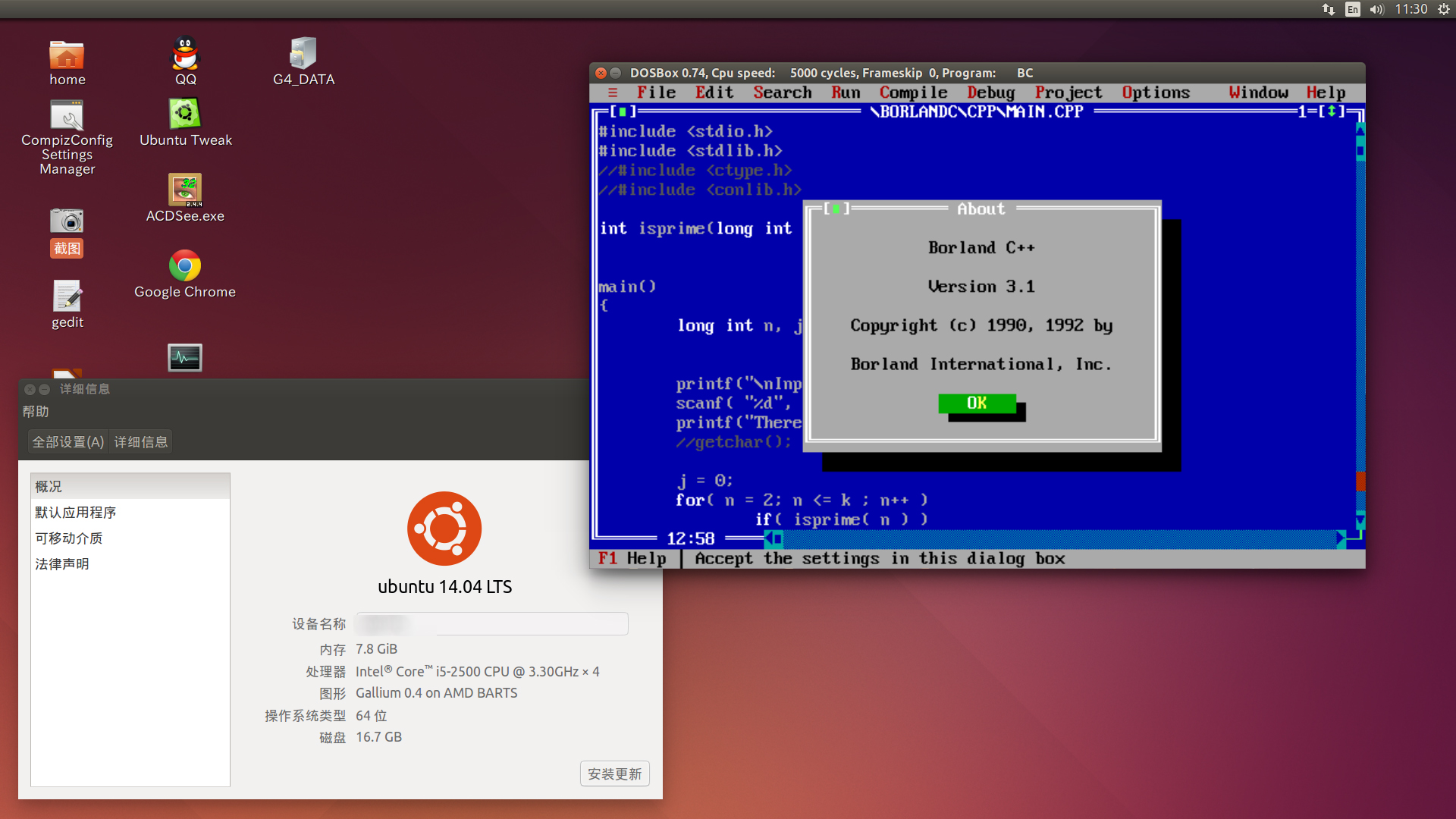Click the 设备名称 device name field
This screenshot has height=819, width=1456.
point(491,623)
